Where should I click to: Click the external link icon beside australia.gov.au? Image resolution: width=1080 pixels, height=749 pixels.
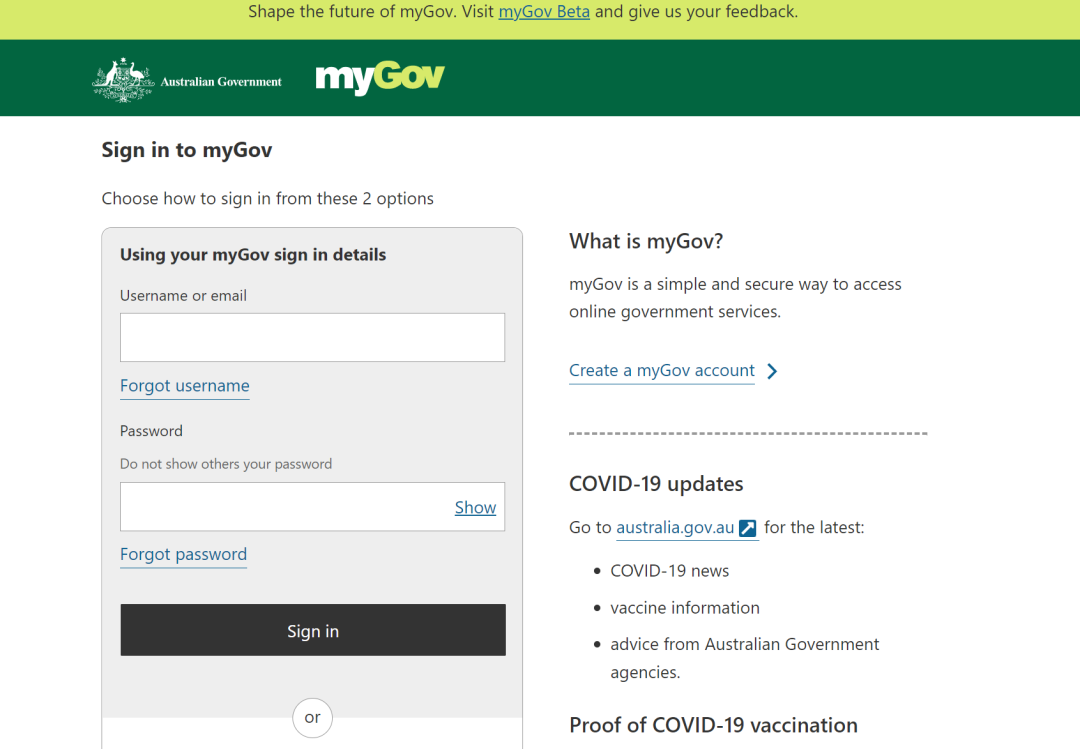(747, 528)
